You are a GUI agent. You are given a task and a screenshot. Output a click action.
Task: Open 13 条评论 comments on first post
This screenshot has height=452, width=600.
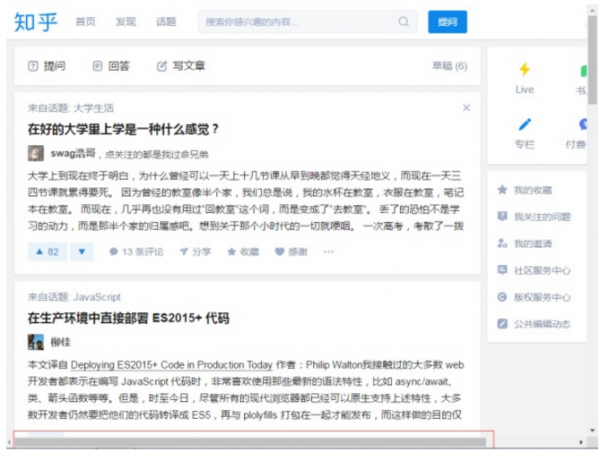click(135, 252)
